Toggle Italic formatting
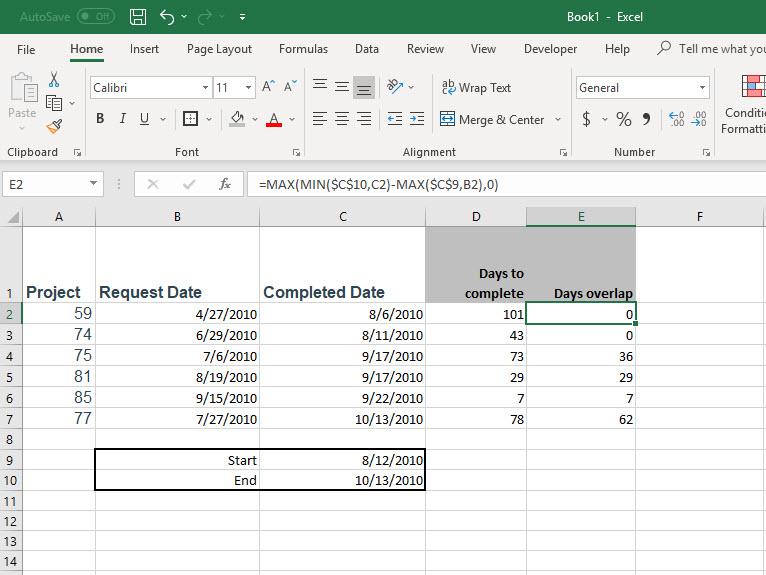 tap(123, 119)
